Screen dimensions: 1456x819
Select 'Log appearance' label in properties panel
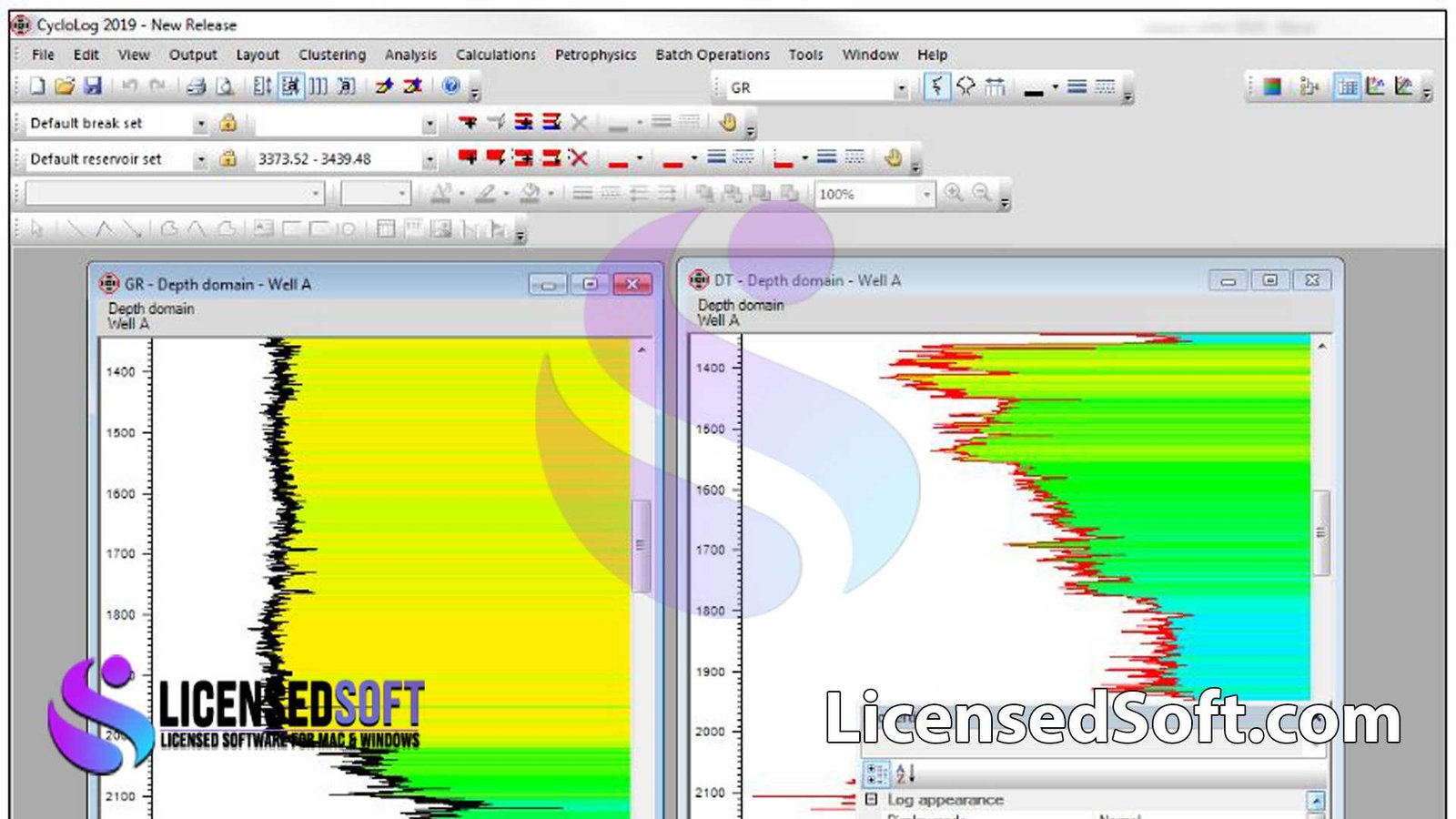coord(945,800)
